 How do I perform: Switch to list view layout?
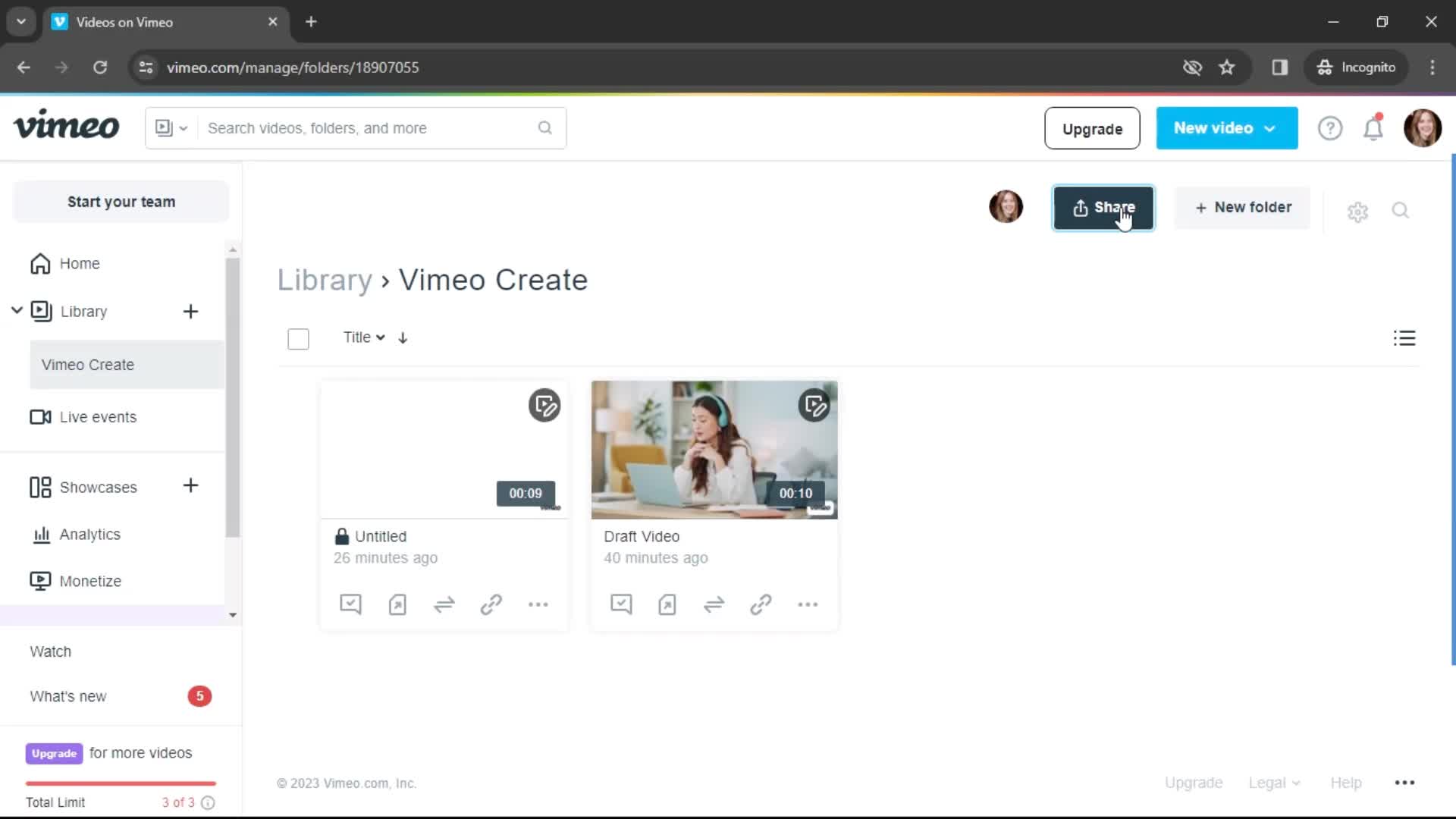1404,338
